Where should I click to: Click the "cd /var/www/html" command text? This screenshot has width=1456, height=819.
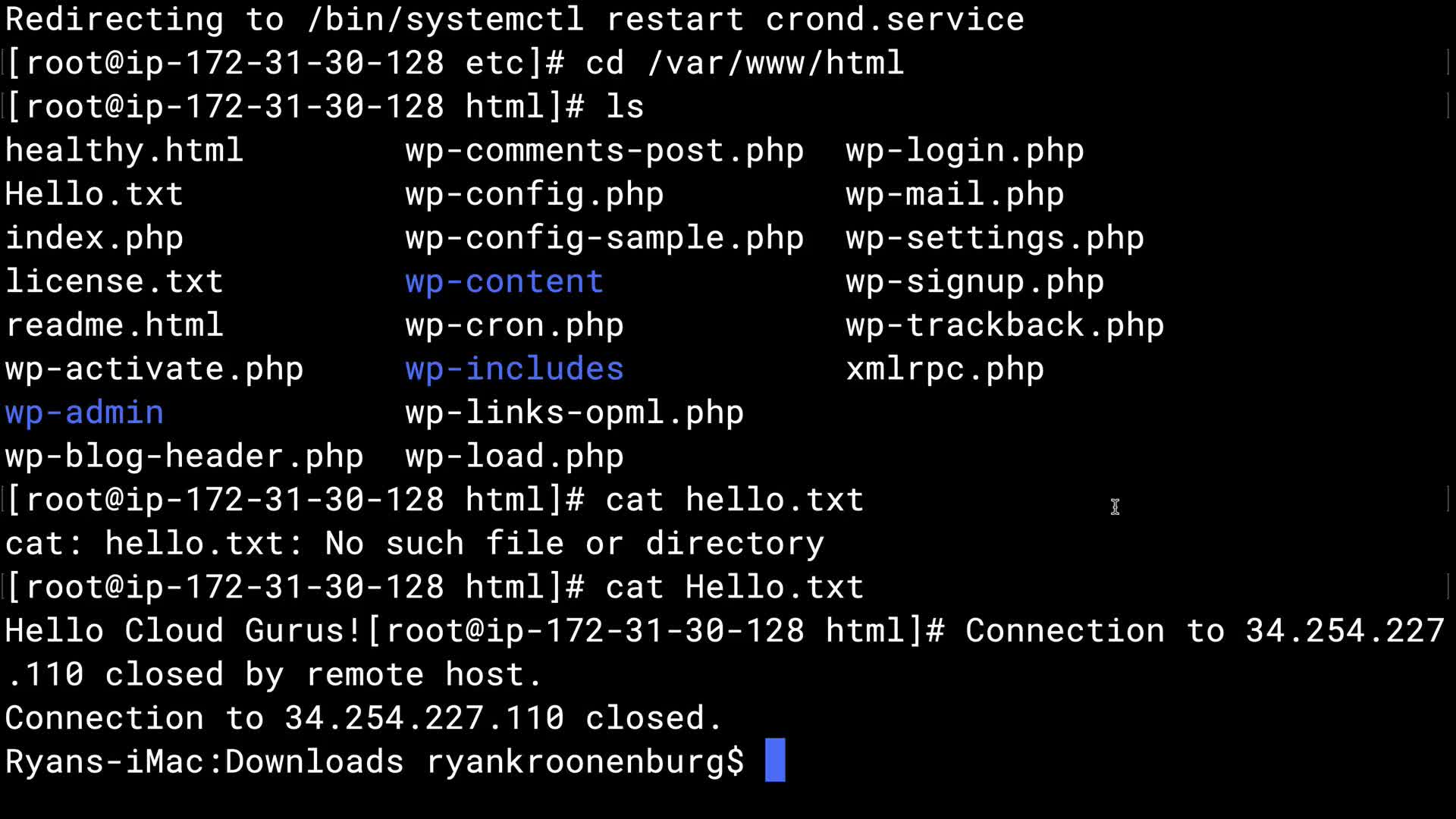(x=745, y=63)
